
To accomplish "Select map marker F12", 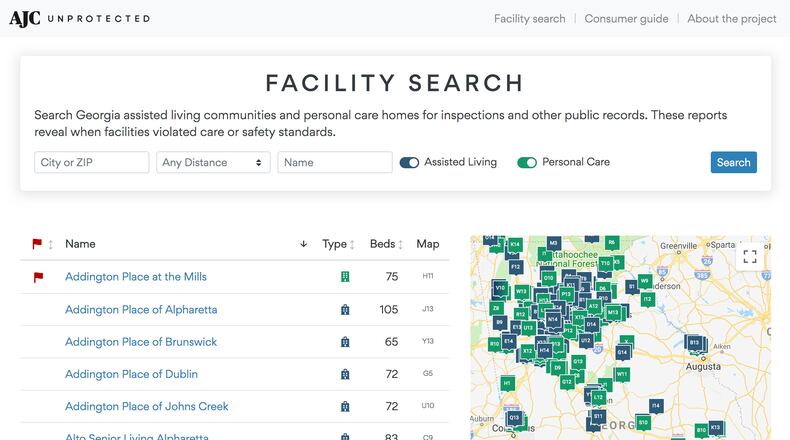I will (515, 266).
